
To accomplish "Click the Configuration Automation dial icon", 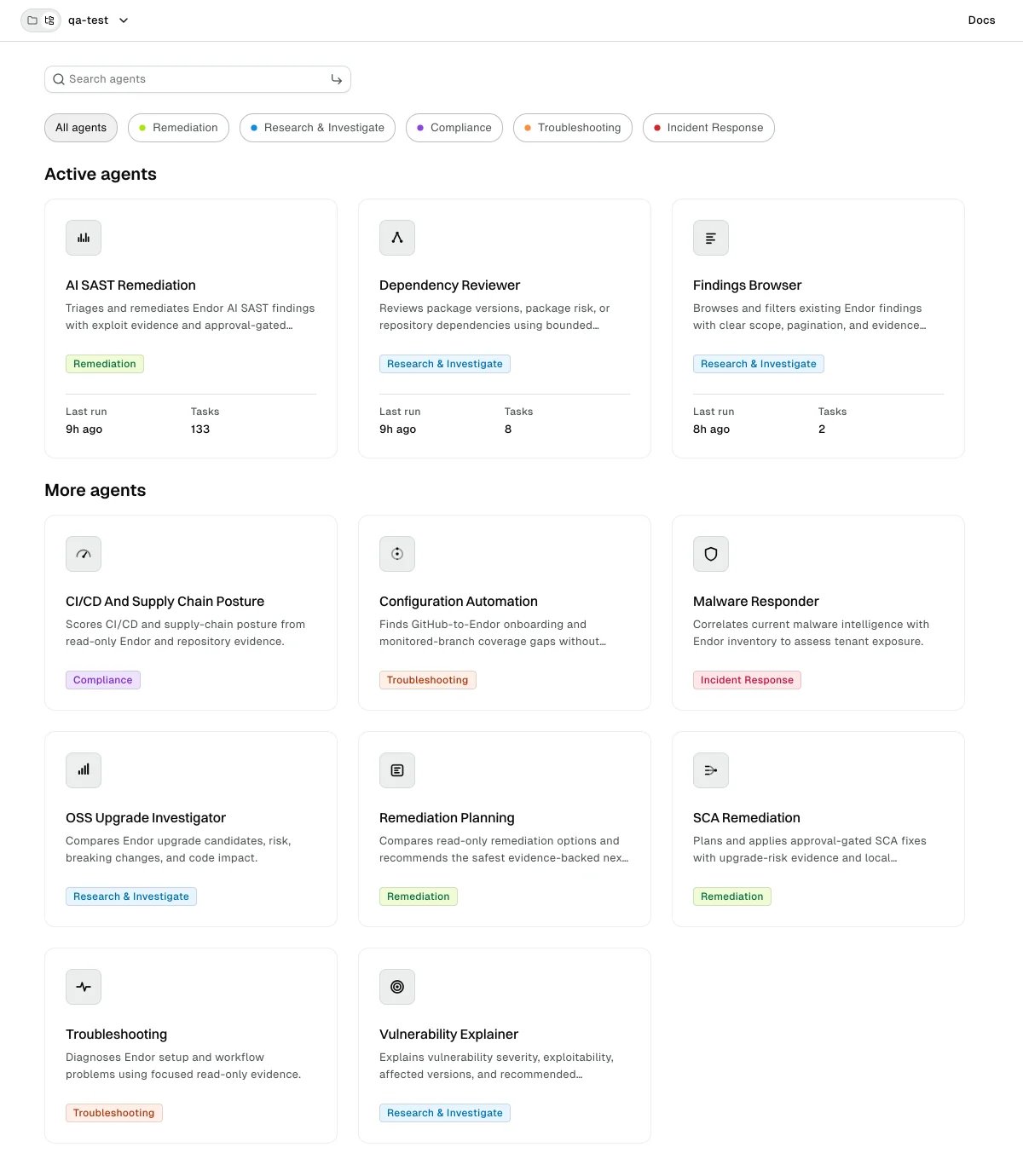I will pos(397,554).
